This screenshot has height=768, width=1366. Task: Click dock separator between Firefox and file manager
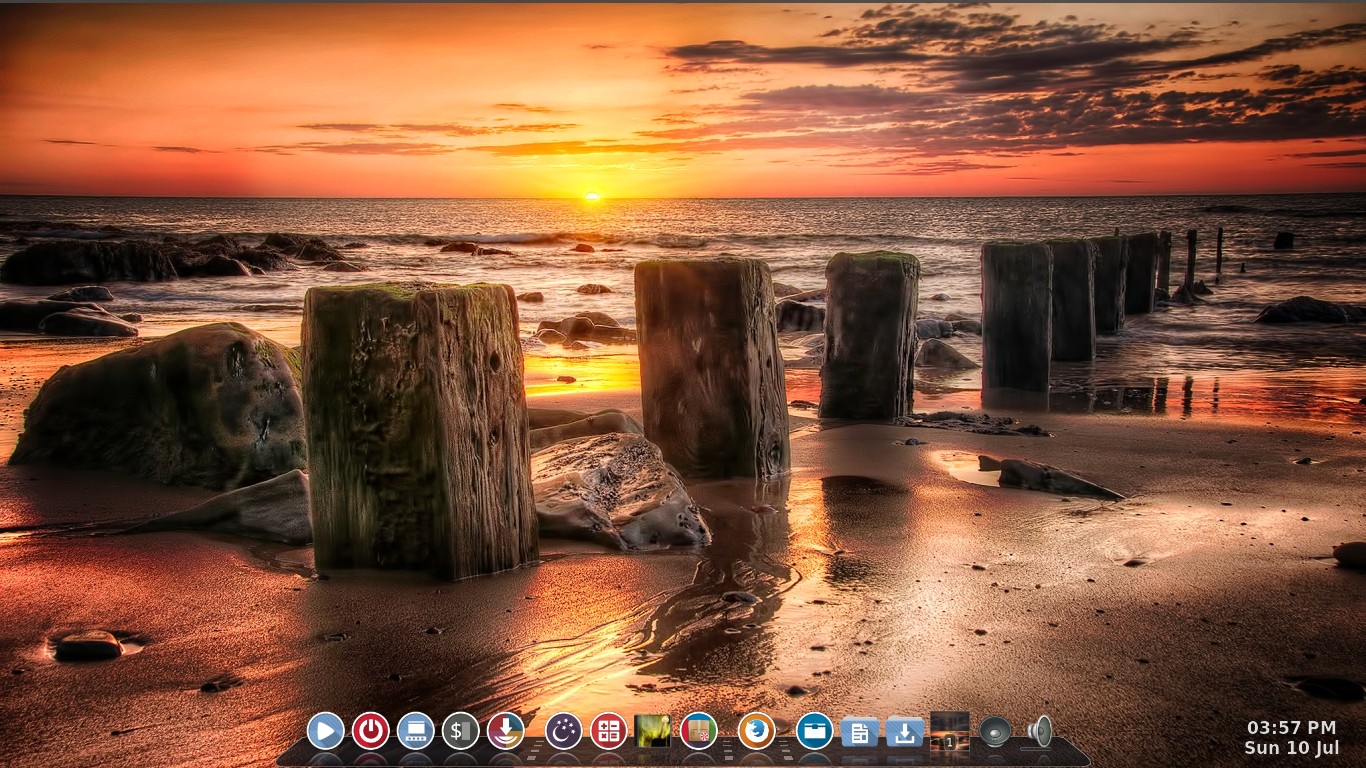[x=785, y=750]
